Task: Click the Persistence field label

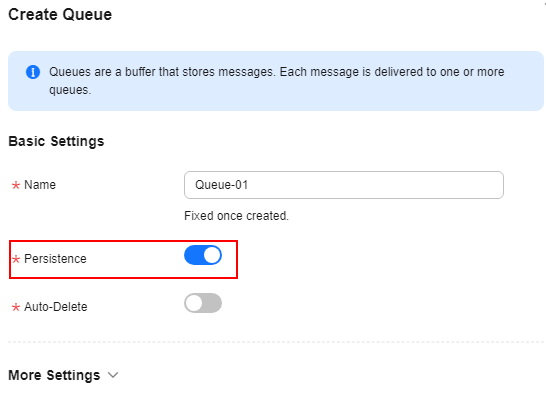Action: (x=55, y=259)
